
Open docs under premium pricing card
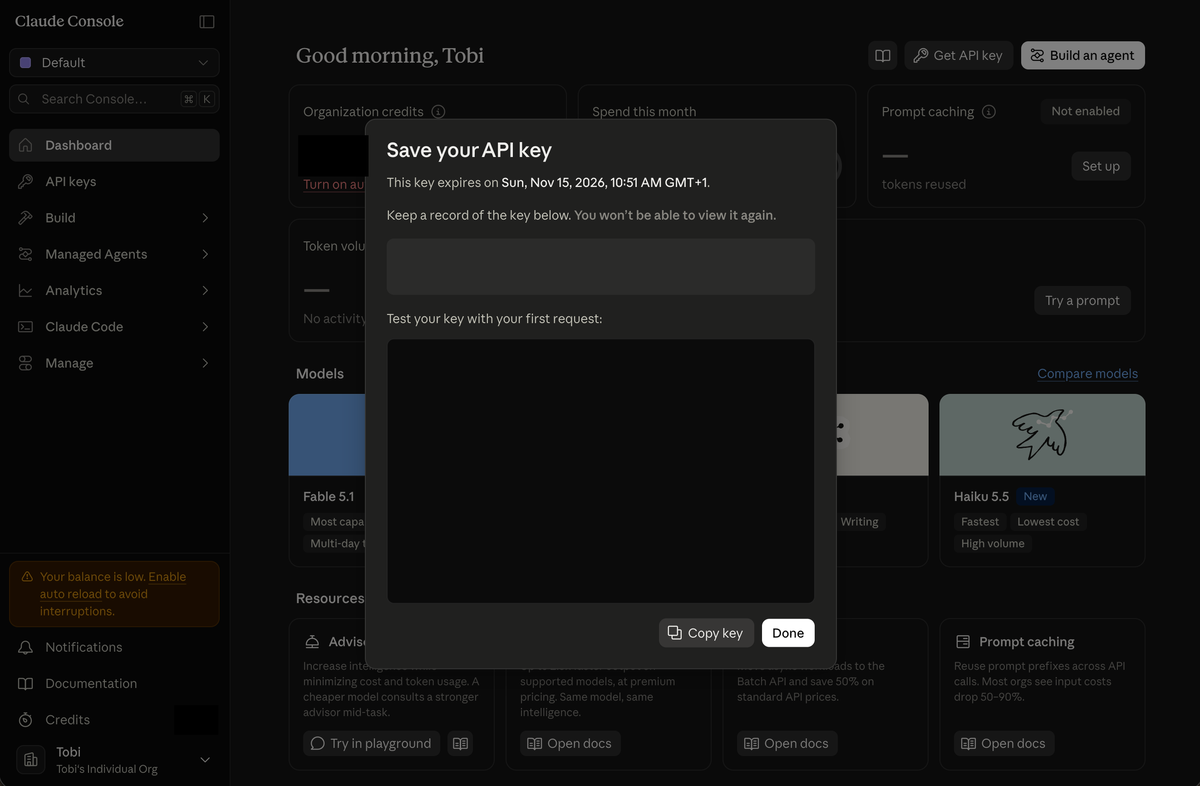pos(570,743)
